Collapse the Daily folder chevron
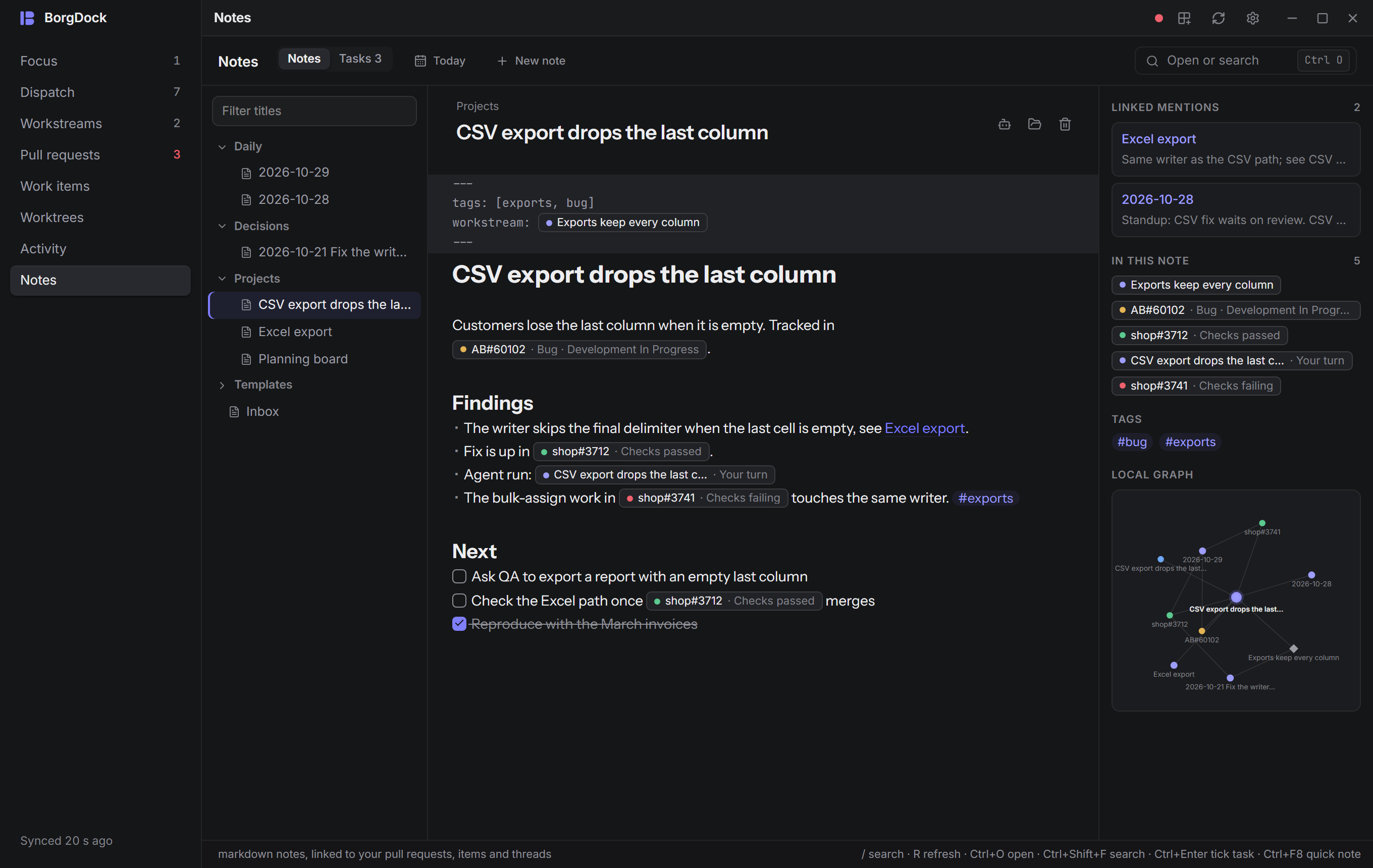The height and width of the screenshot is (868, 1373). click(222, 147)
